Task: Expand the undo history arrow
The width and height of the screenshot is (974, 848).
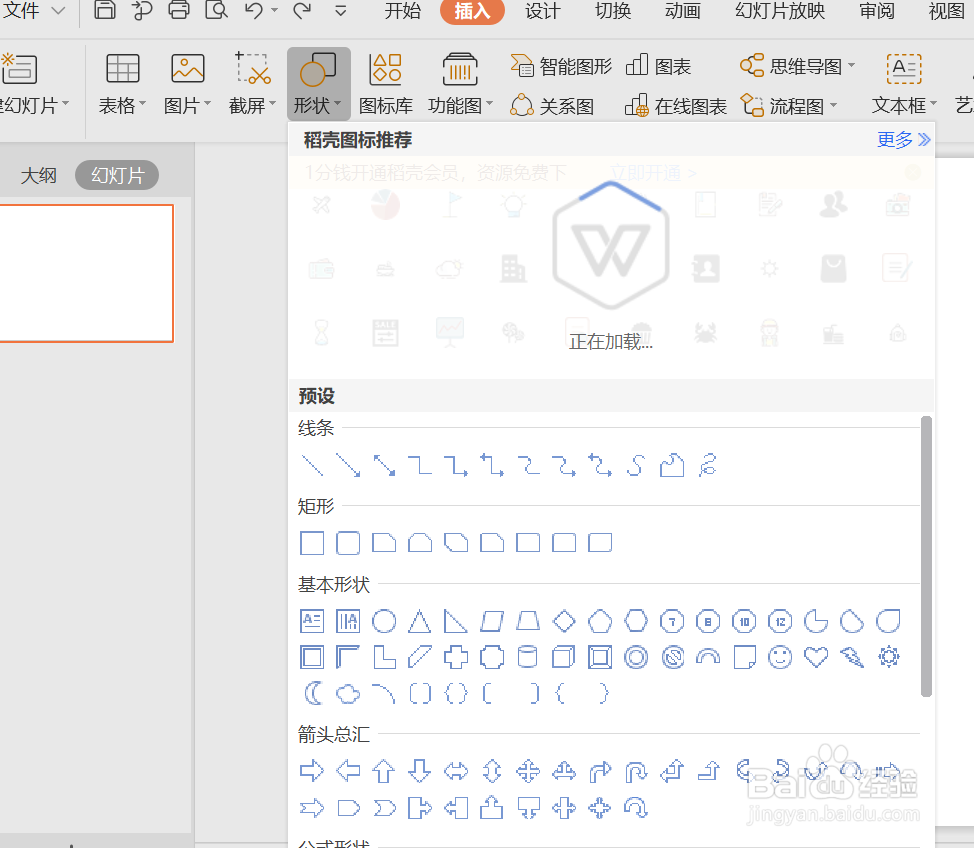Action: click(x=275, y=11)
